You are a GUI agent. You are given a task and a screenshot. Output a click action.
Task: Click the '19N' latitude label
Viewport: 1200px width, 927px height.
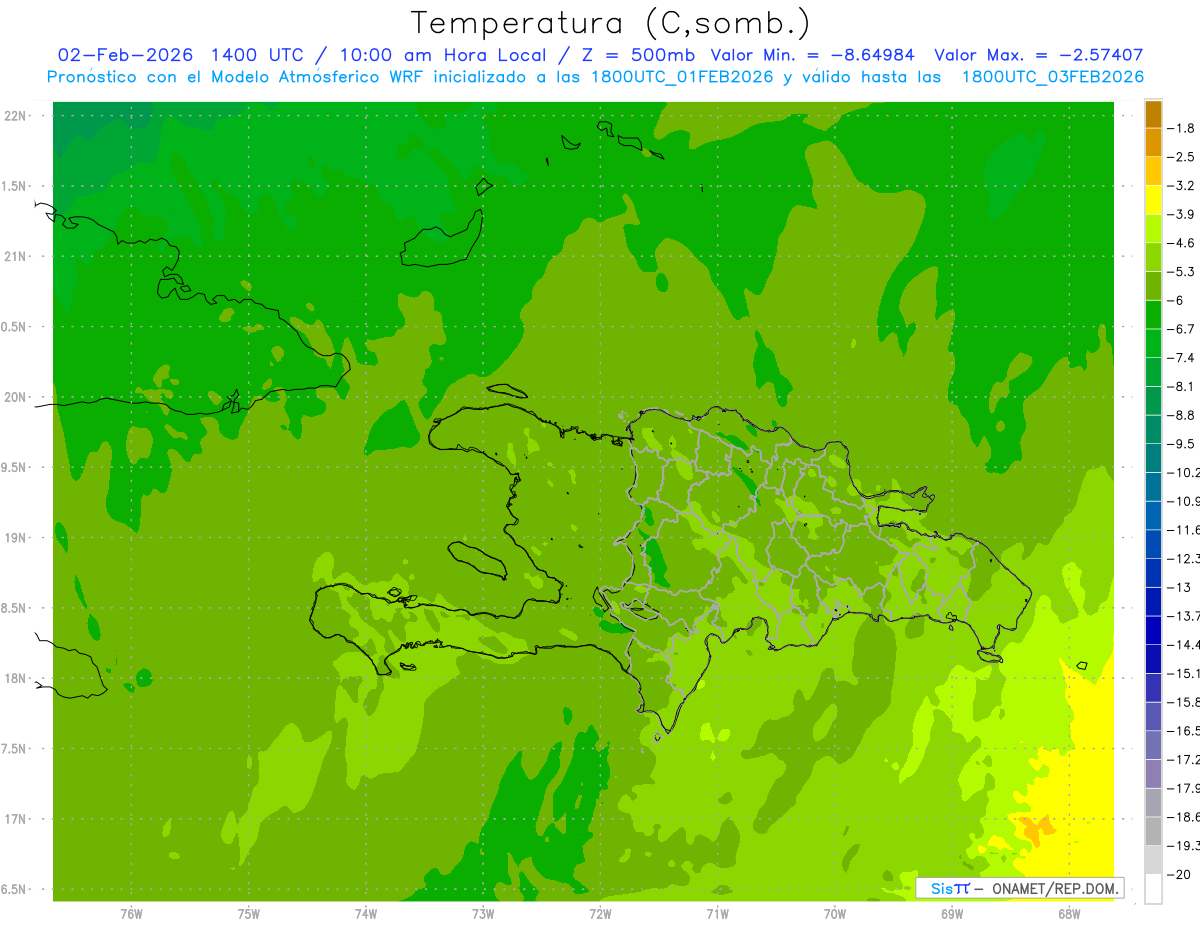click(x=15, y=538)
